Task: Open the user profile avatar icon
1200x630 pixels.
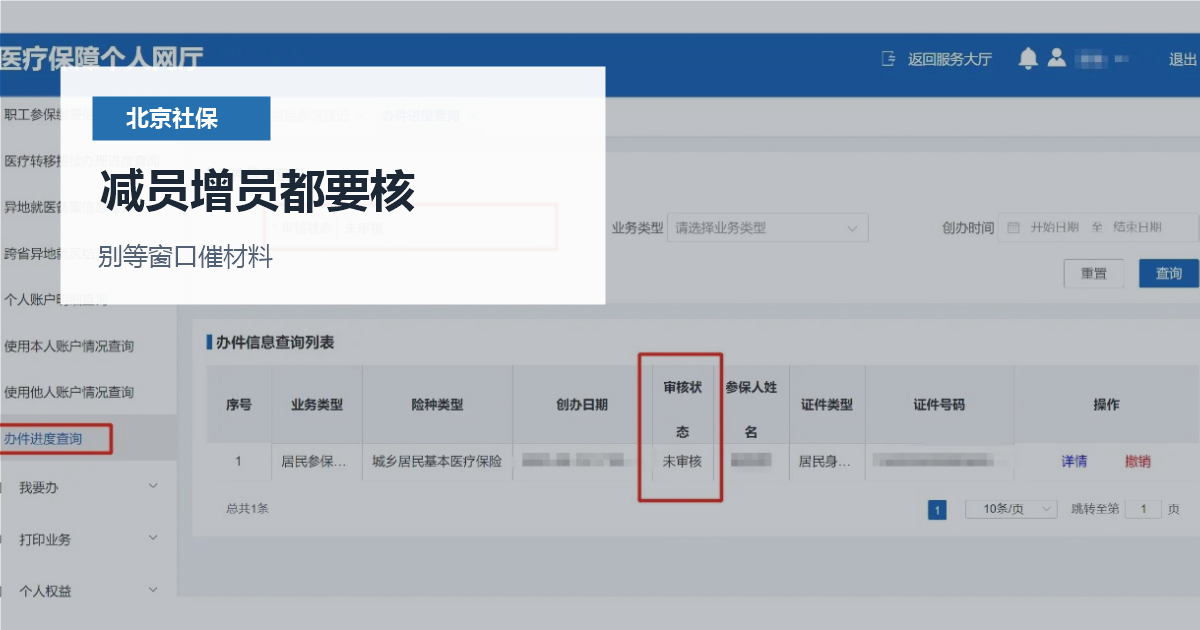Action: pos(1057,59)
